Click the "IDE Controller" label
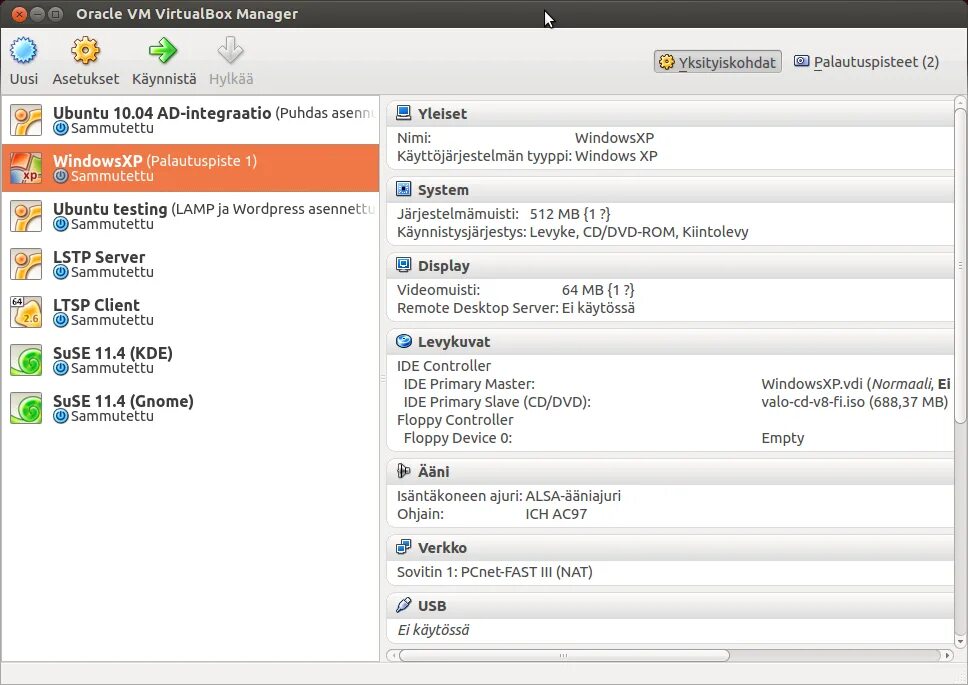The height and width of the screenshot is (685, 968). coord(444,366)
